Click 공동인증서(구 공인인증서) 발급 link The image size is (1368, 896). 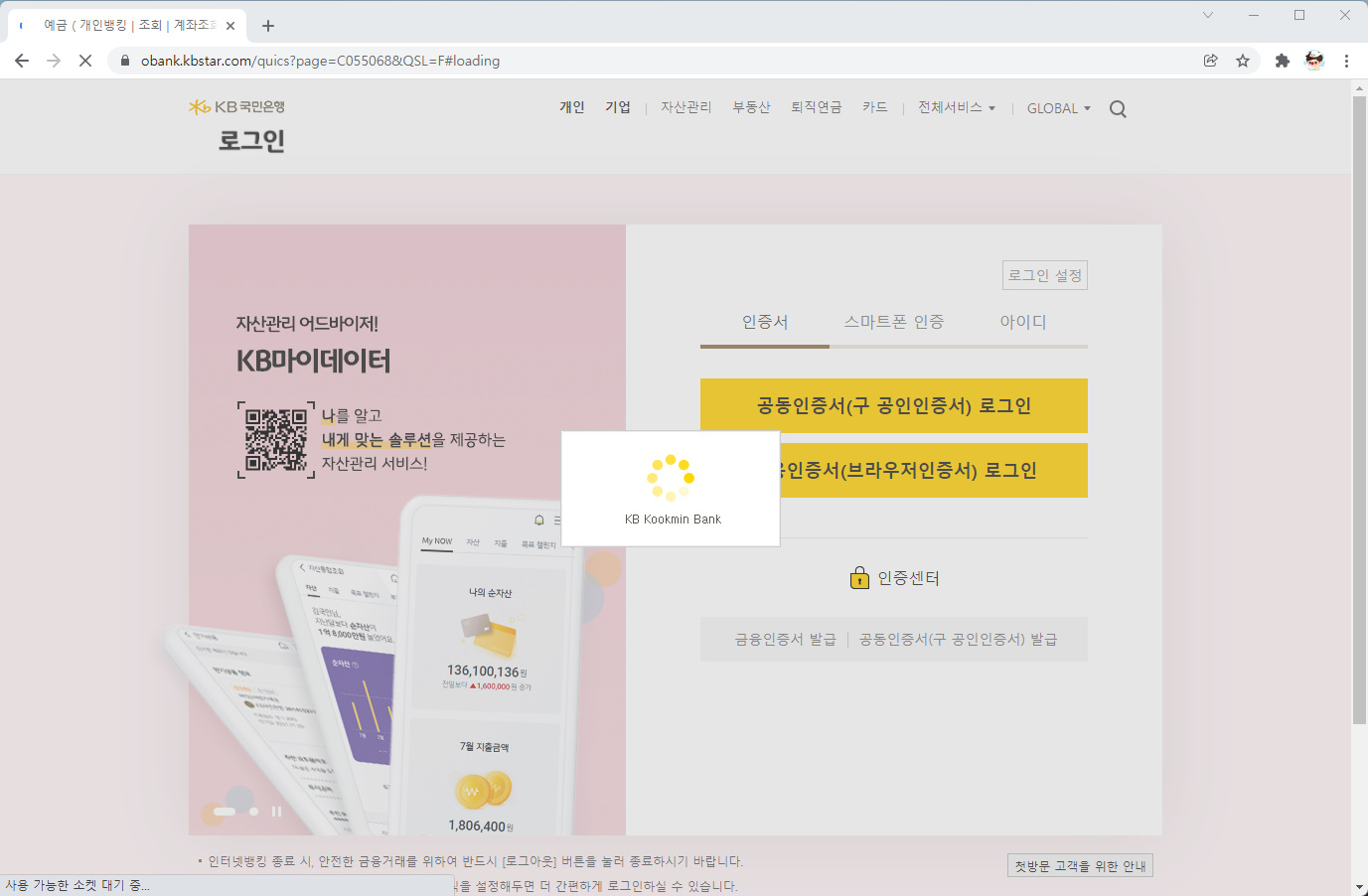[959, 640]
